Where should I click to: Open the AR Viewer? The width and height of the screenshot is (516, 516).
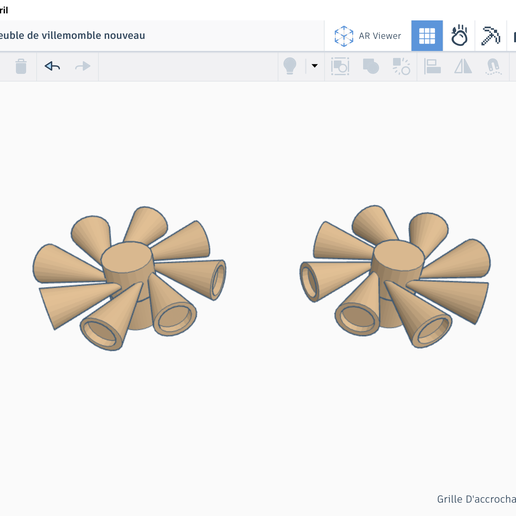368,36
